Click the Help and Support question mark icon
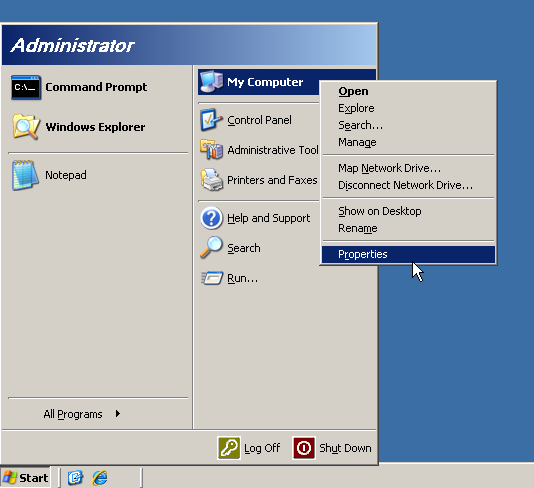This screenshot has width=534, height=488. click(x=211, y=218)
